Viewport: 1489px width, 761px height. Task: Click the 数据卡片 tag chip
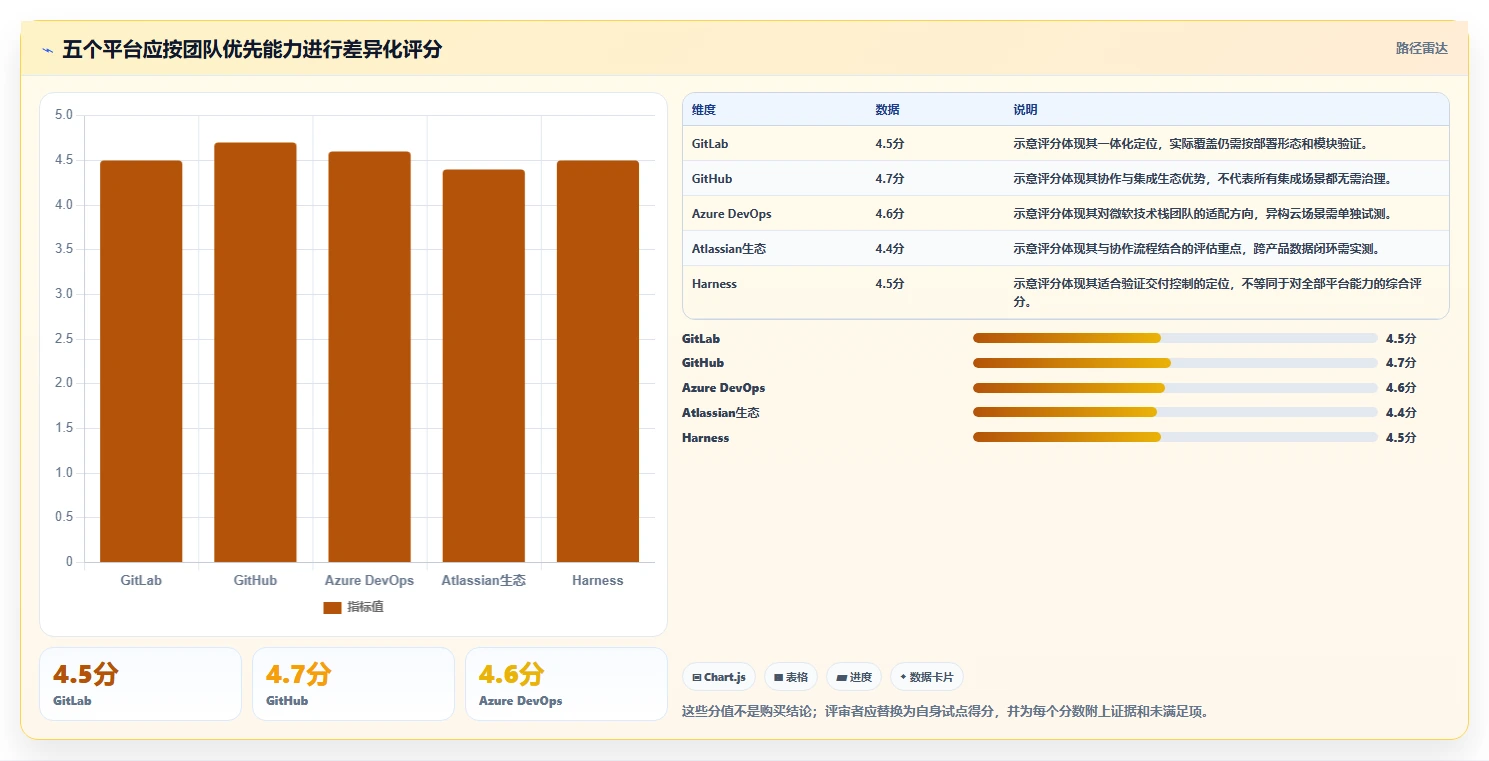[x=927, y=677]
